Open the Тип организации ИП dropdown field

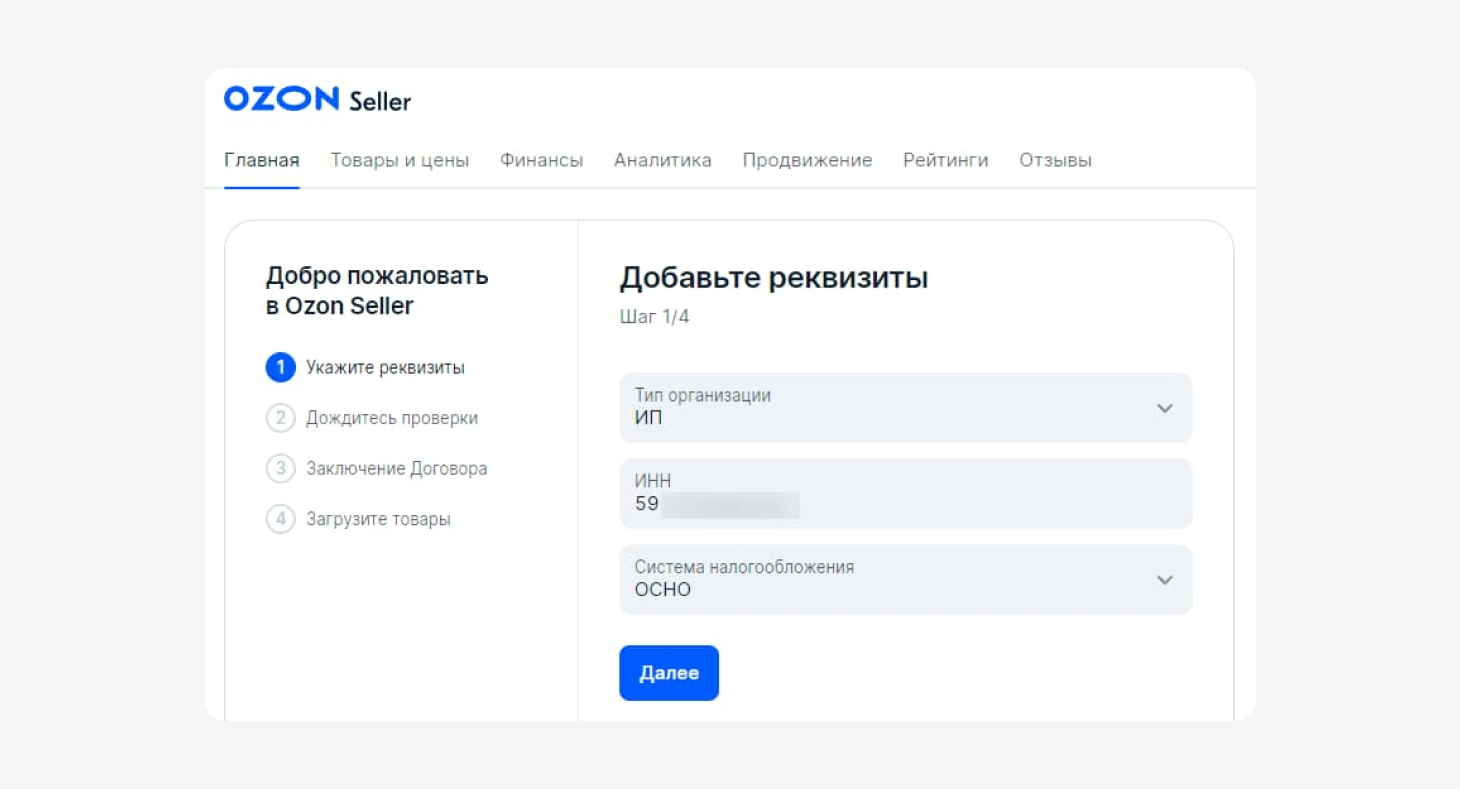(880, 408)
